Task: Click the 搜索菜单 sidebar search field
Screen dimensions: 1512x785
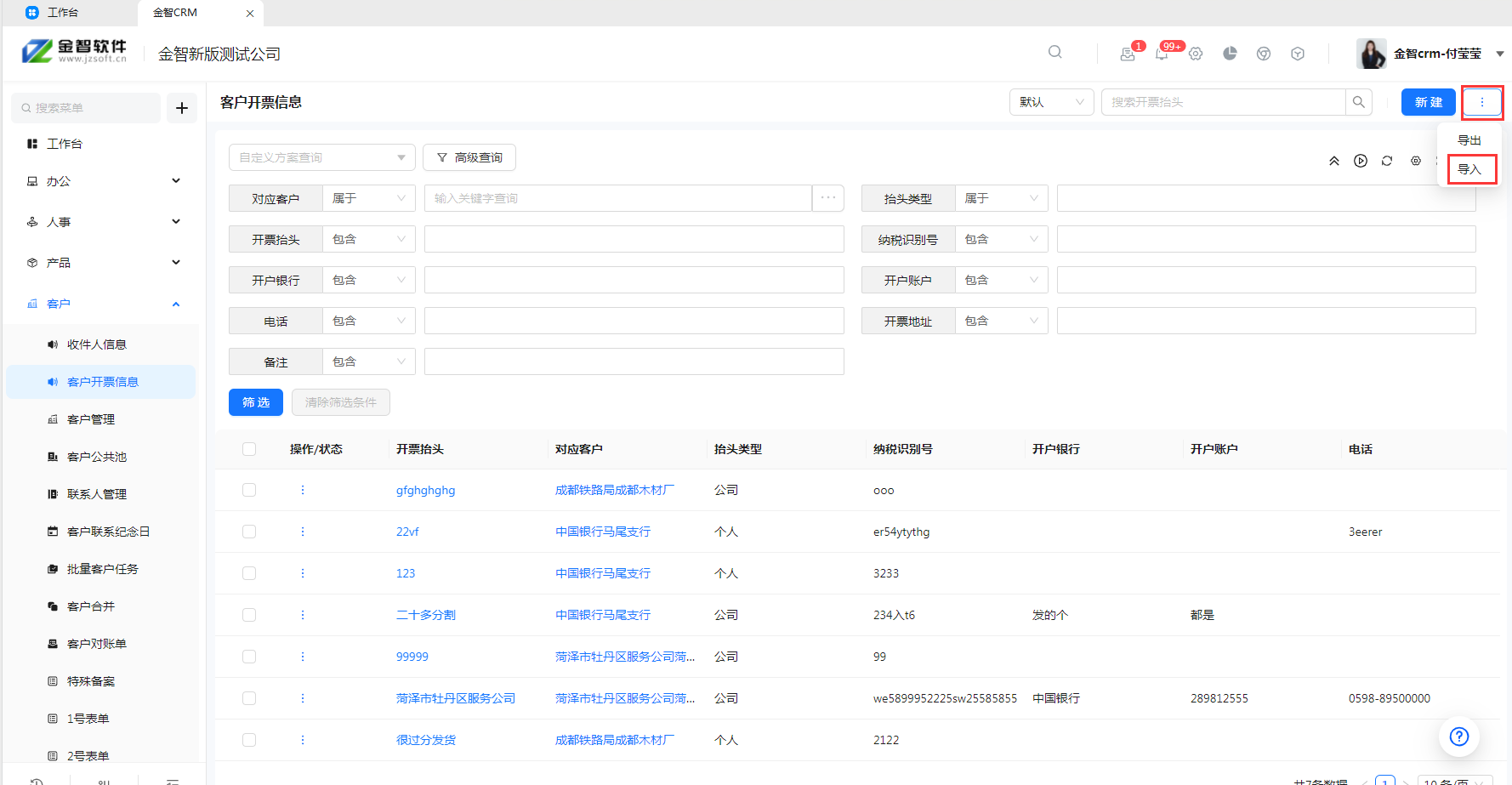Action: point(86,108)
